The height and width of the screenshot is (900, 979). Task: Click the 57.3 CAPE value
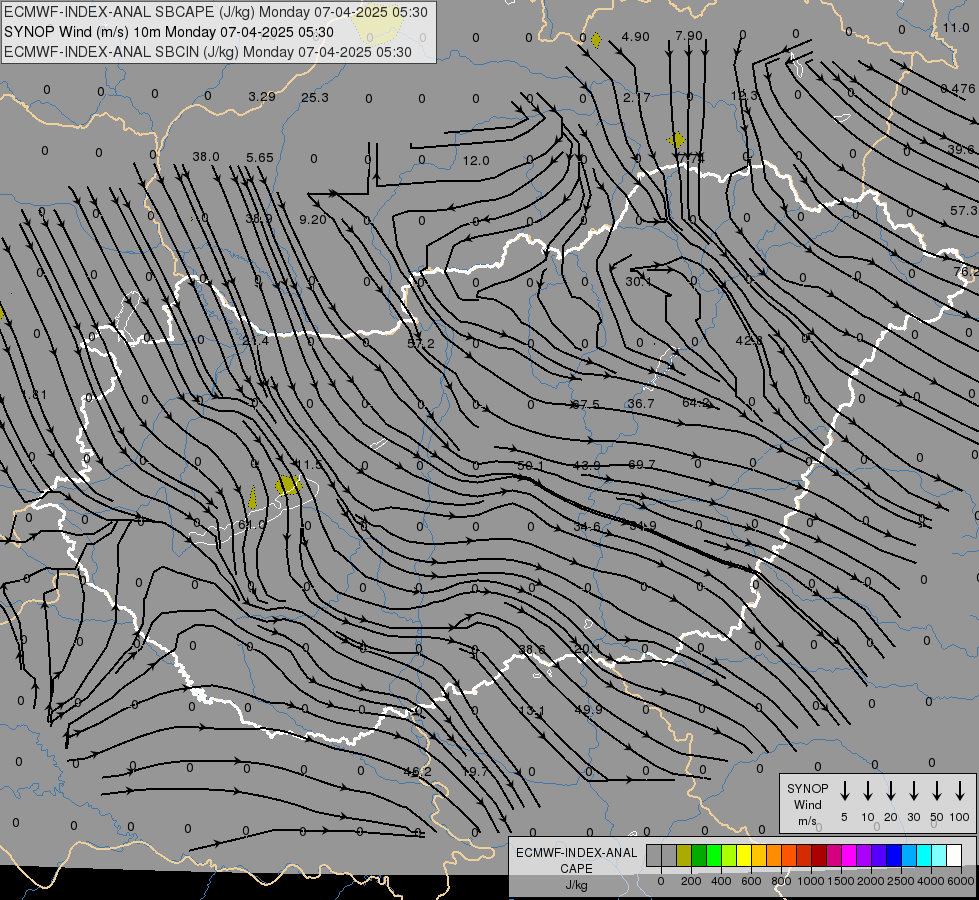[x=963, y=211]
